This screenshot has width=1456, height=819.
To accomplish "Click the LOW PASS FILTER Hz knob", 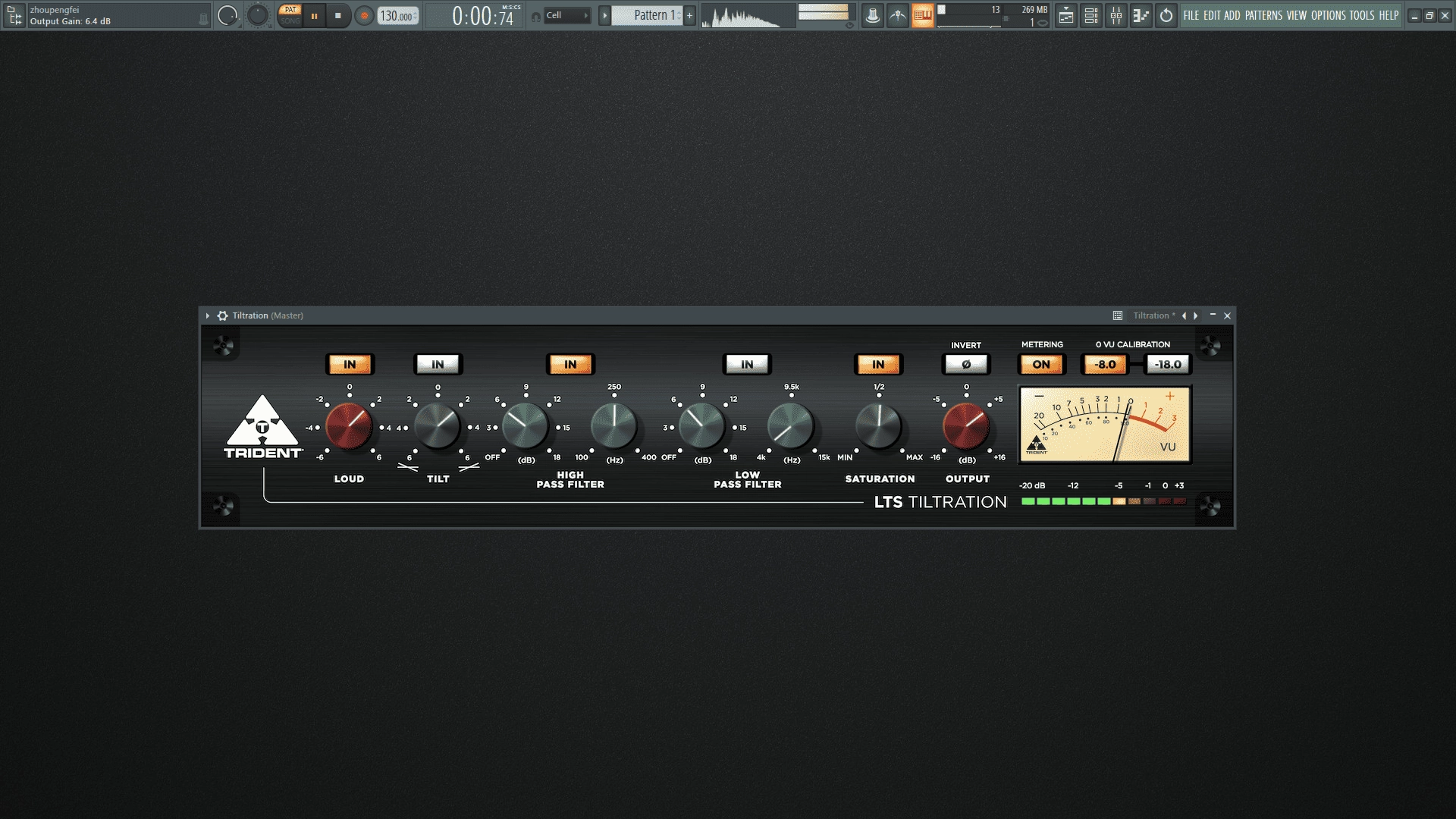I will 791,426.
